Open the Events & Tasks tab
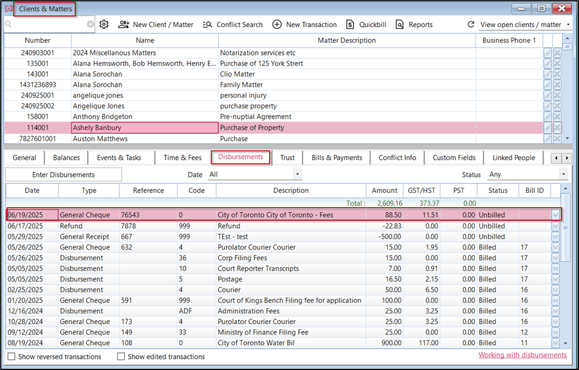Viewport: 579px width, 370px height. pos(119,158)
